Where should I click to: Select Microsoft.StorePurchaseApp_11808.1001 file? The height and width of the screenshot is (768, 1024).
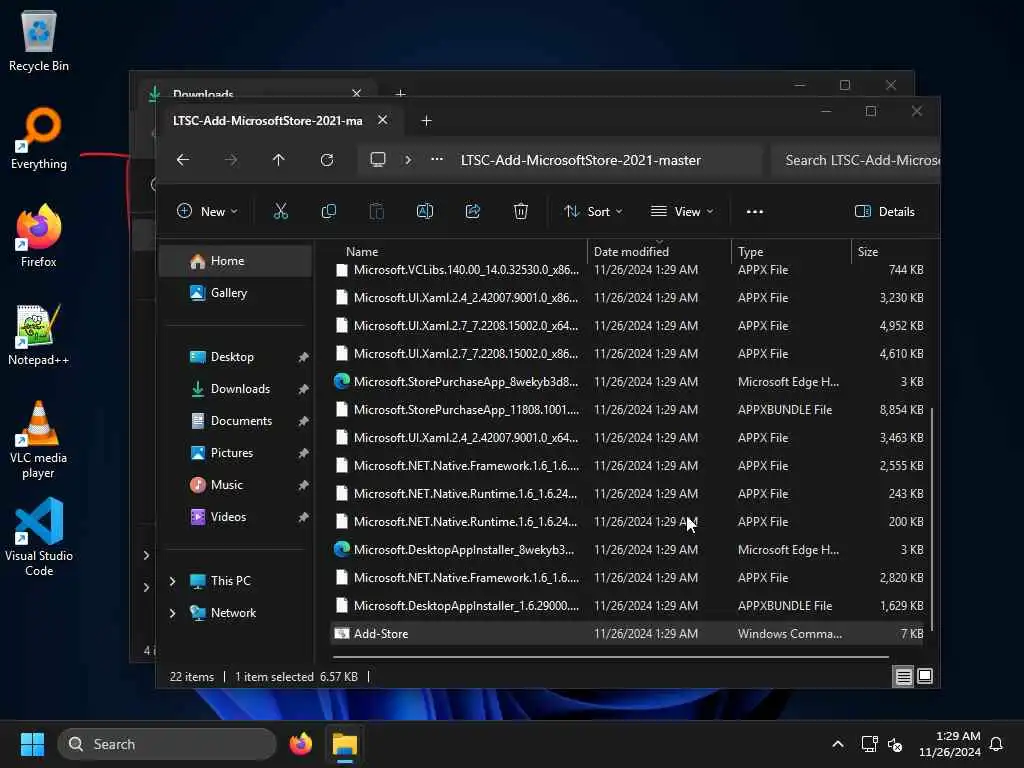627,409
